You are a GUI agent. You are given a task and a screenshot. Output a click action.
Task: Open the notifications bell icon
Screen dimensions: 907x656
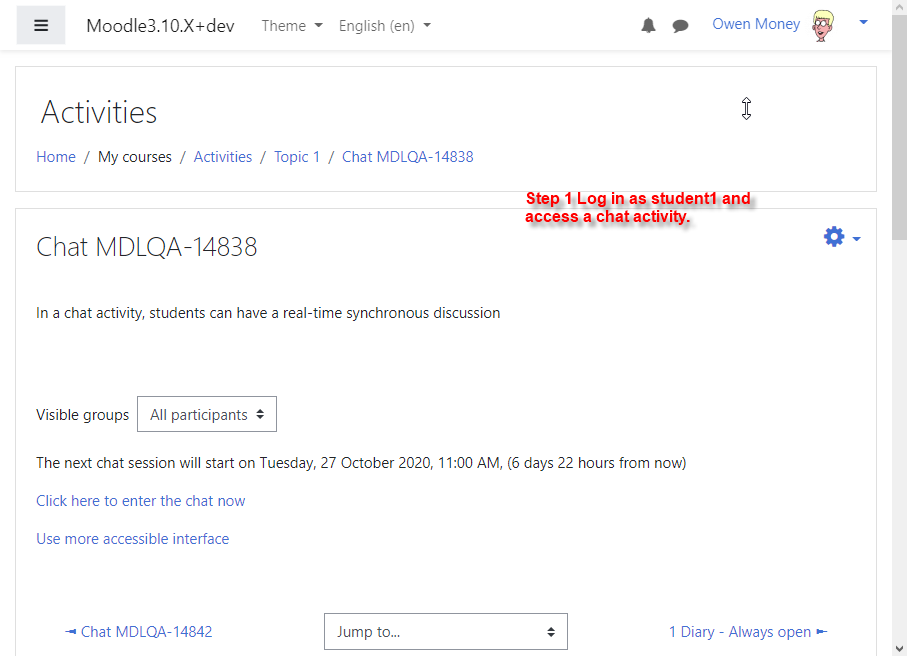coord(648,25)
